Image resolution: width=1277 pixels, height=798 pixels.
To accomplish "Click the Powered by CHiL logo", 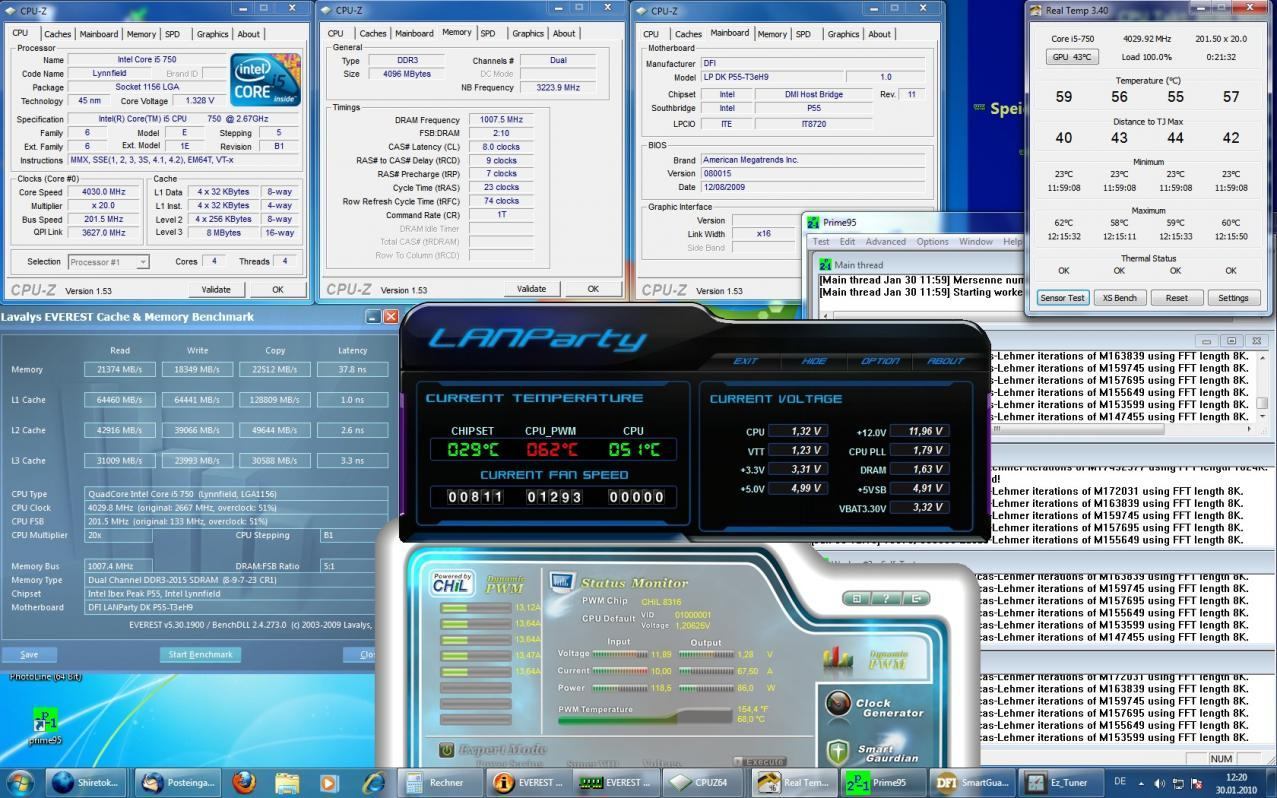I will coord(452,583).
